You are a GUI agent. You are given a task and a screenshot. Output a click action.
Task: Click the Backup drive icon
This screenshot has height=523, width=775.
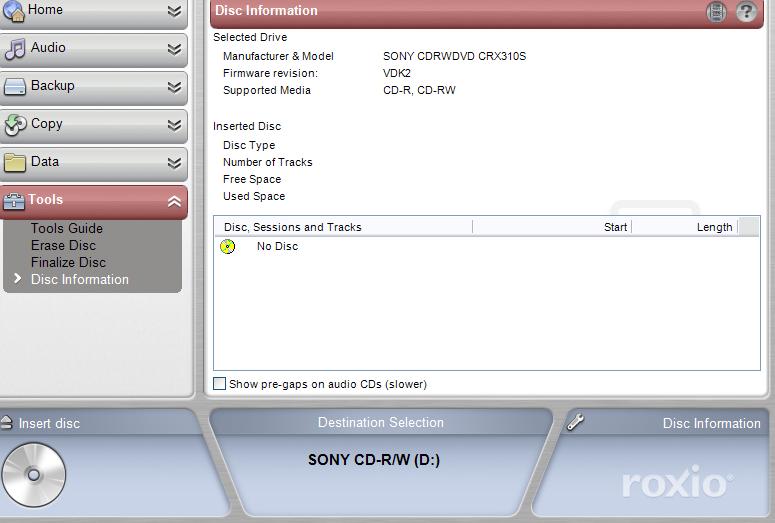(14, 87)
